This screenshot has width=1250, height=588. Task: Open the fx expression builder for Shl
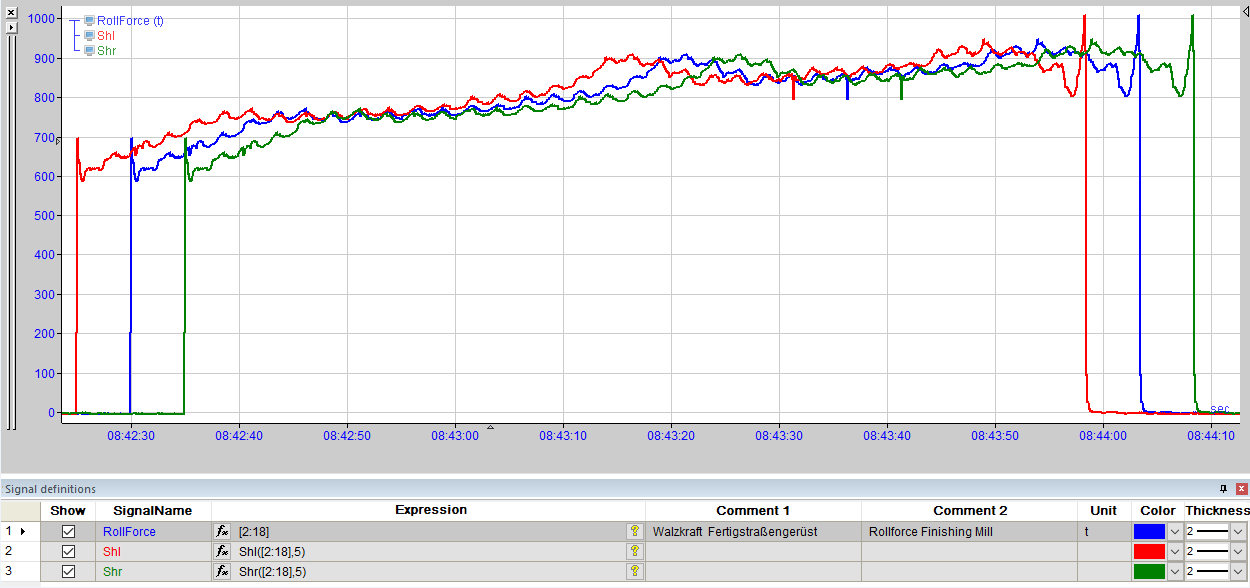pyautogui.click(x=223, y=551)
